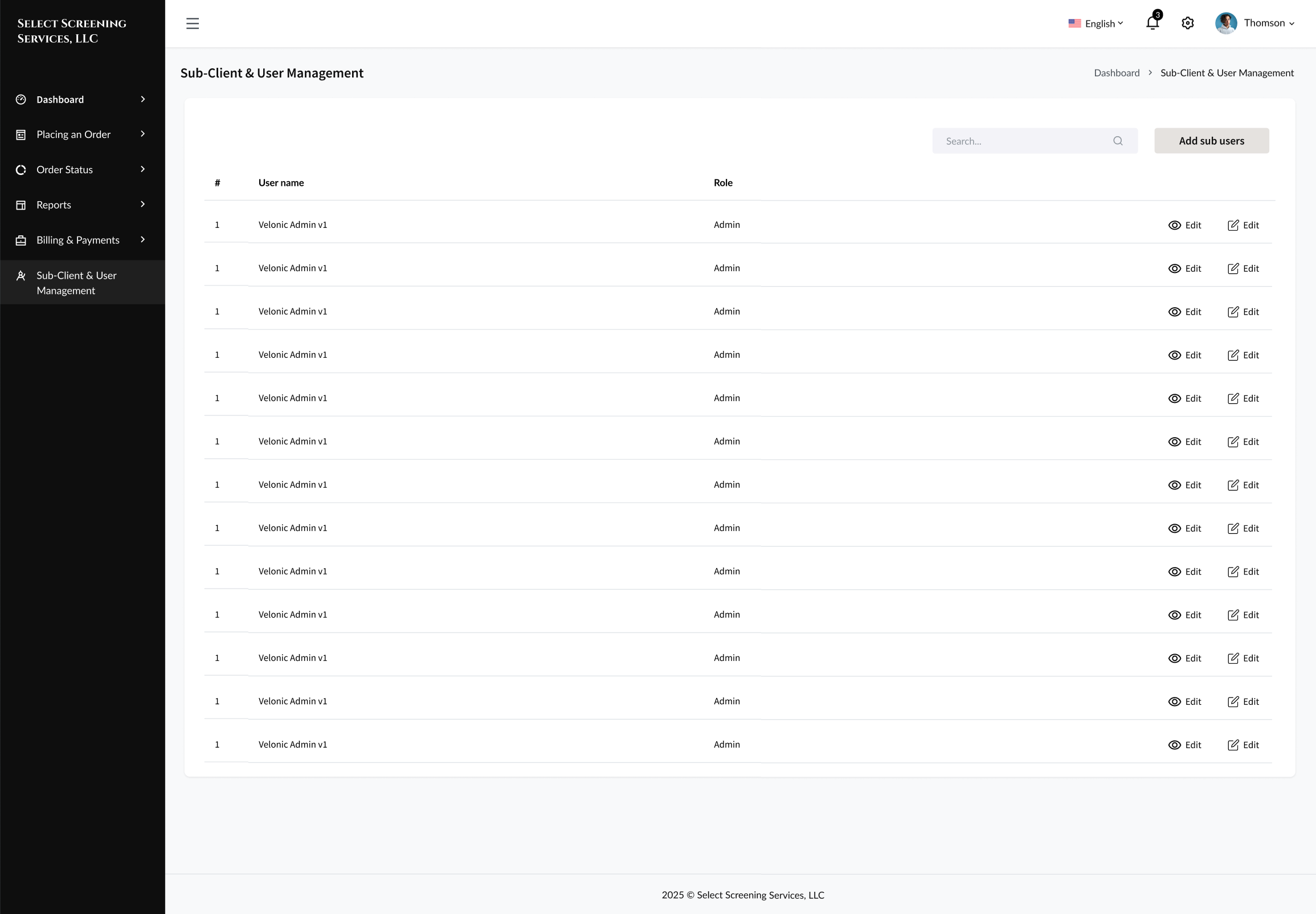Click the # column header
1316x914 pixels.
218,183
